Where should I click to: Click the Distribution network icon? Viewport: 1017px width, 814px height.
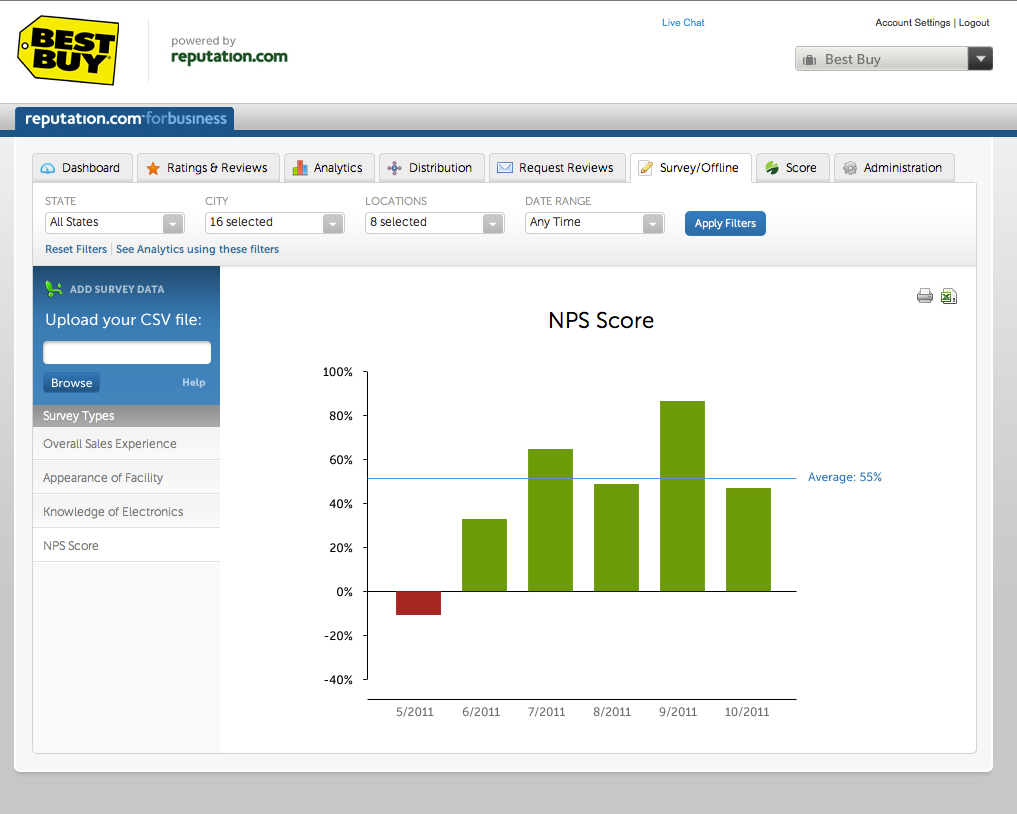(394, 168)
